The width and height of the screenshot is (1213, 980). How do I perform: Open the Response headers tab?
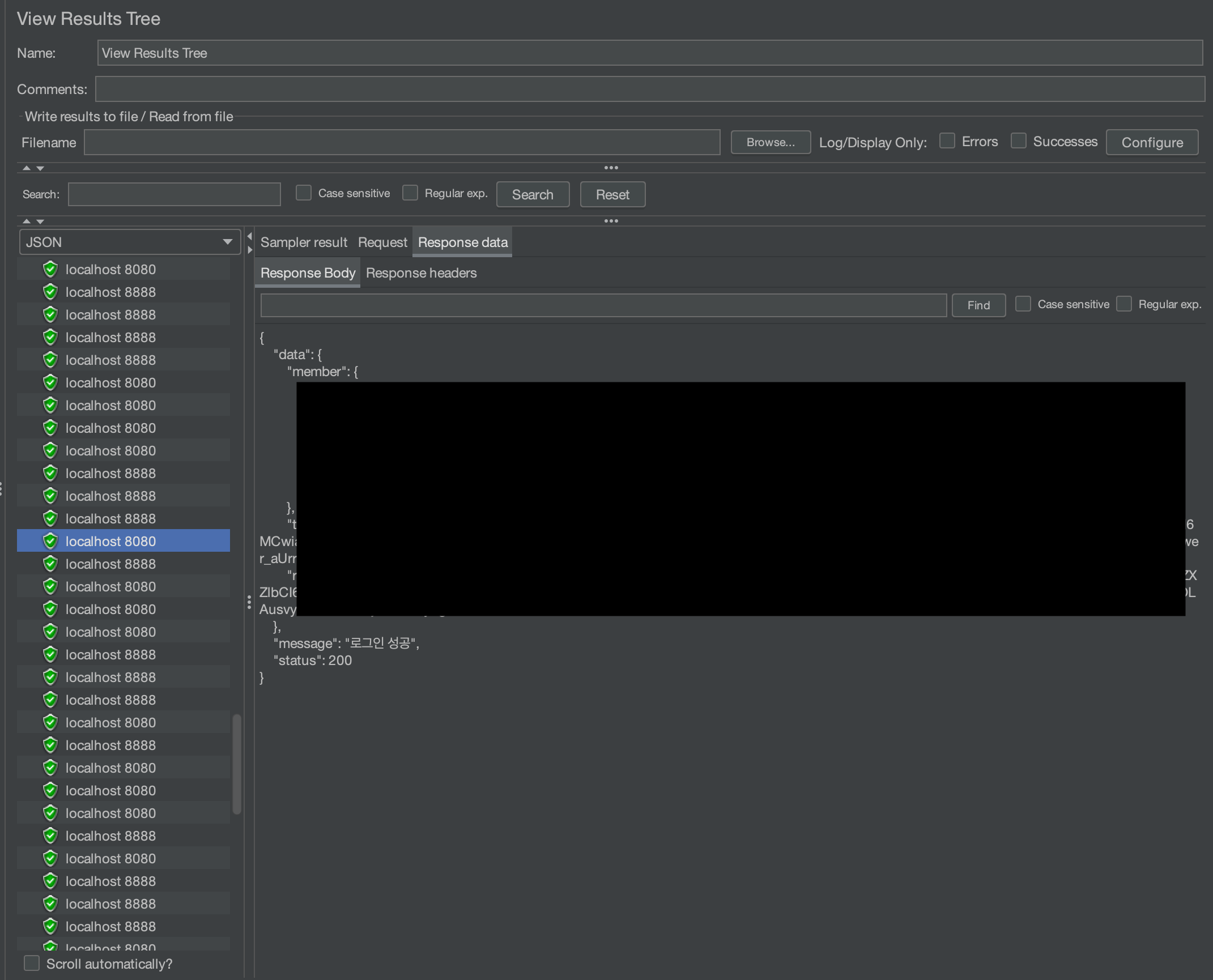pyautogui.click(x=421, y=273)
